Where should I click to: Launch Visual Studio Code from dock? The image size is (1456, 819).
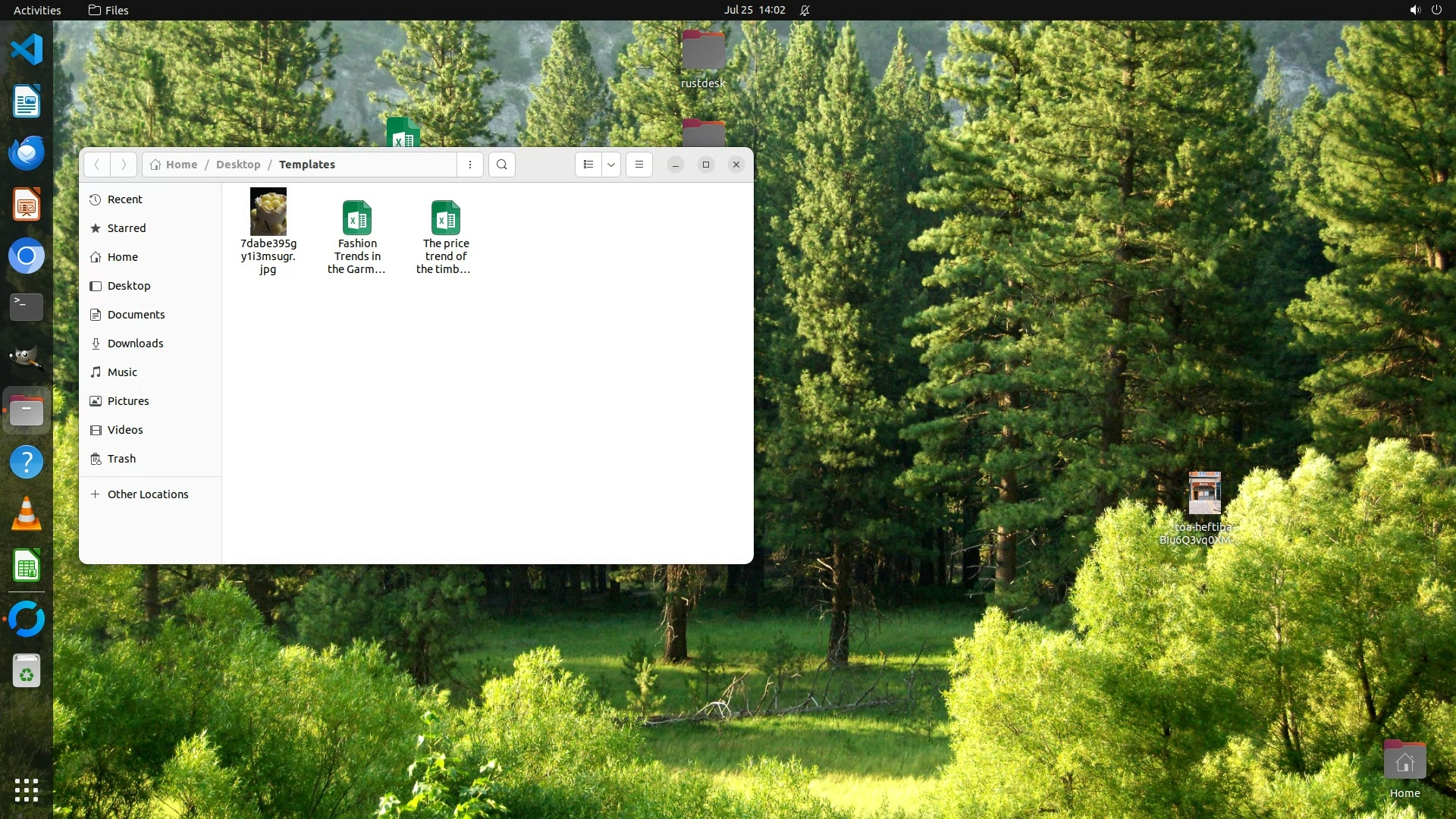pyautogui.click(x=27, y=50)
